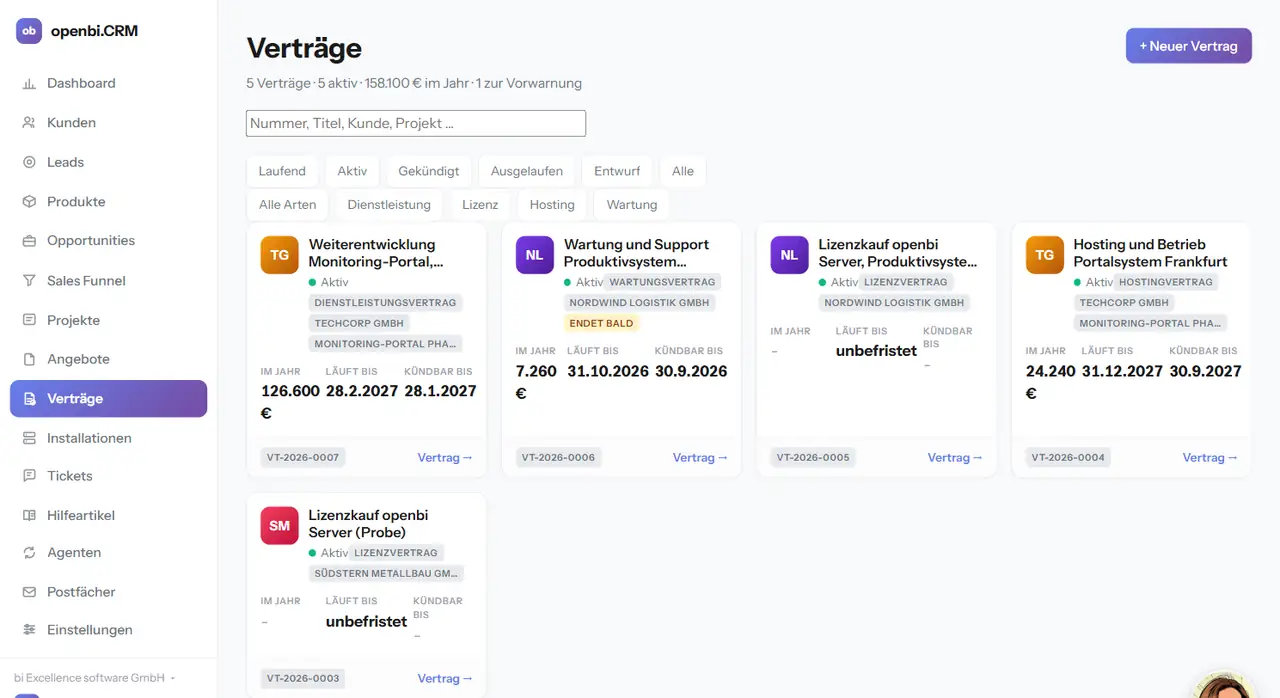This screenshot has height=698, width=1280.
Task: Open Vertrag link for VT-2026-0004
Action: pyautogui.click(x=1210, y=458)
